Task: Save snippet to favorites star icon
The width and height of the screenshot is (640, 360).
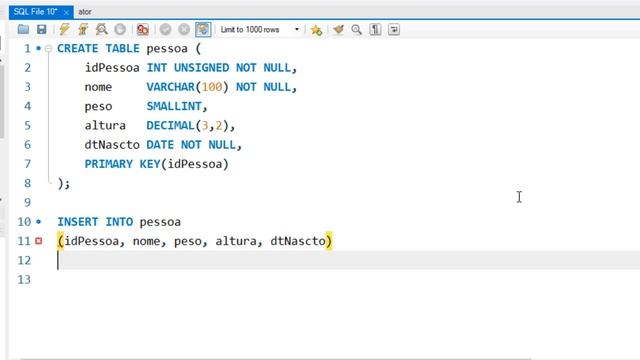Action: tap(316, 30)
